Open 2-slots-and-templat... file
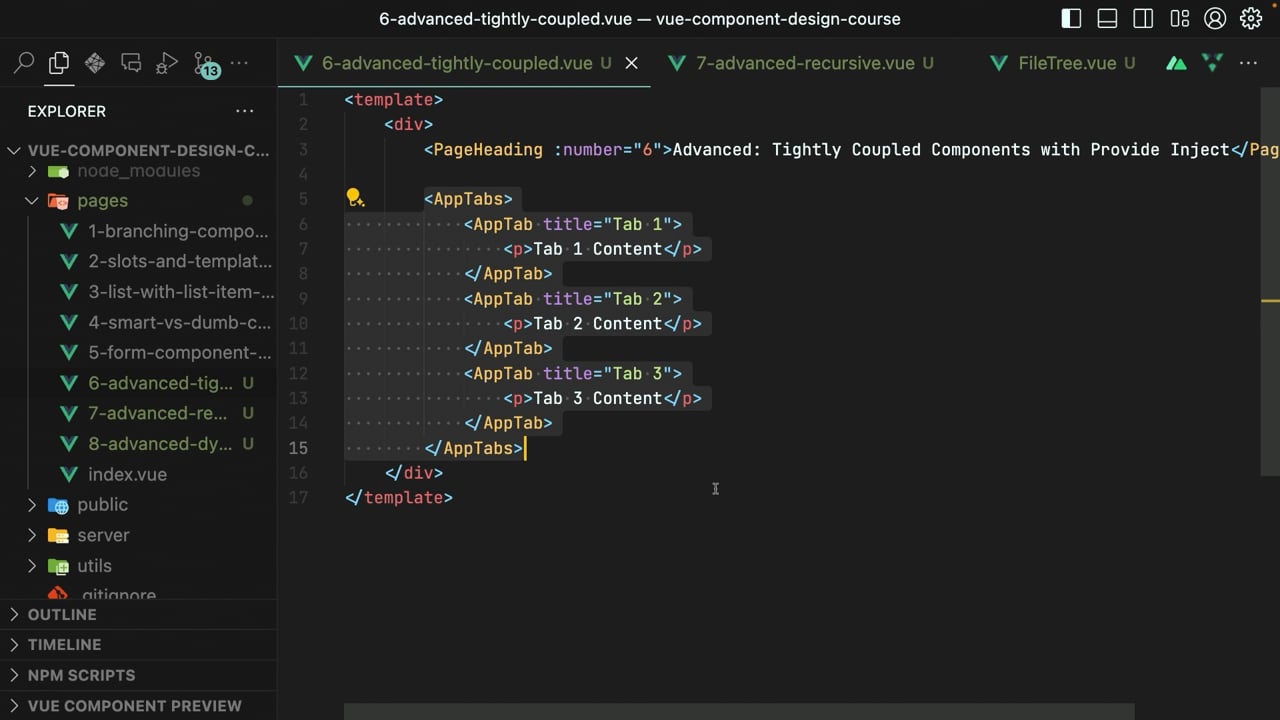The height and width of the screenshot is (720, 1280). pos(180,261)
